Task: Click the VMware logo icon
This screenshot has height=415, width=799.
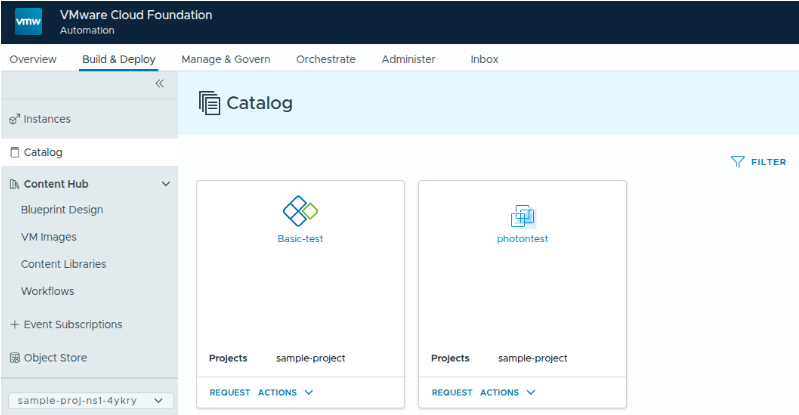Action: pos(28,21)
